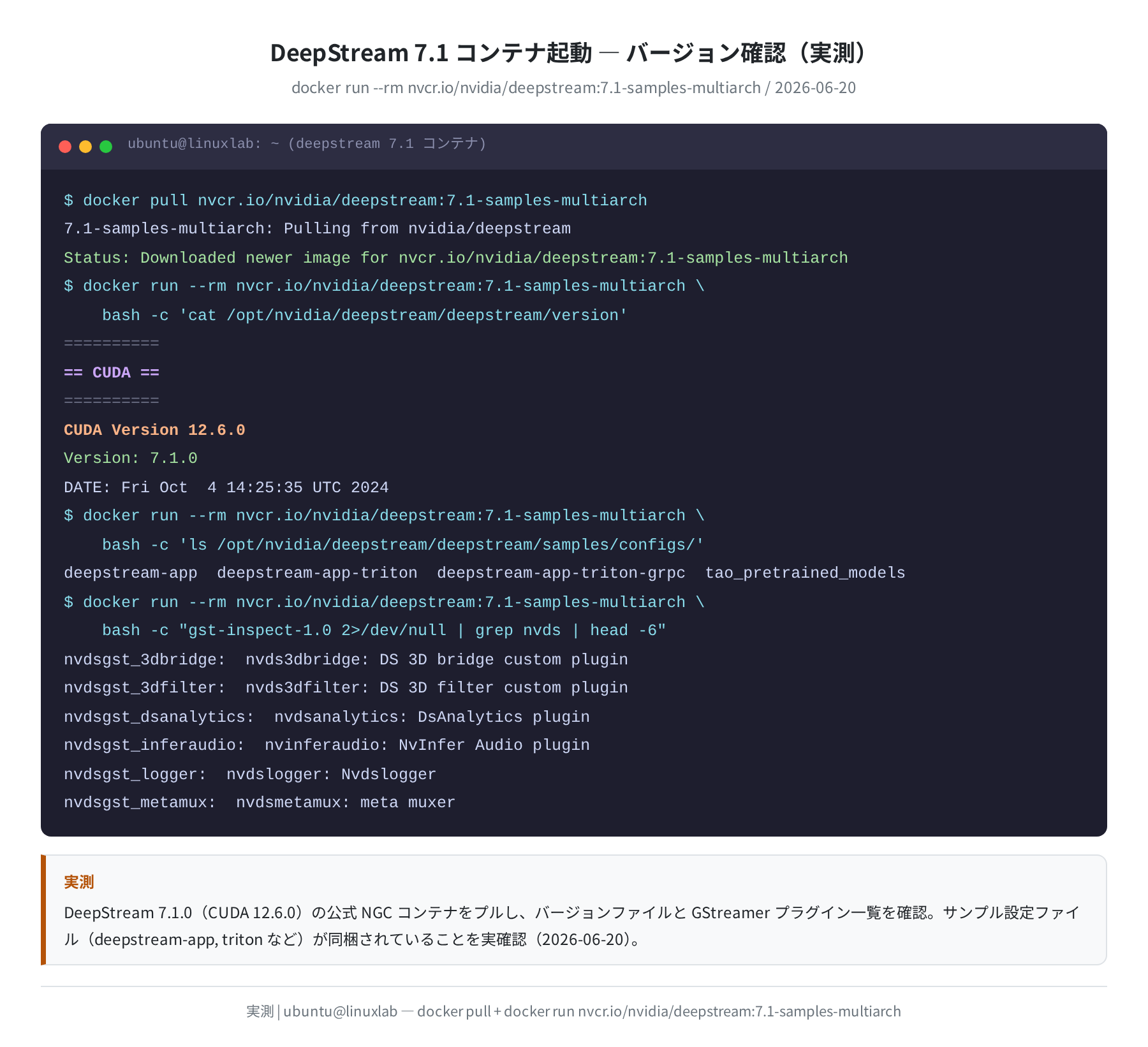Click the 'cat /opt/nvidia/deepstream/deepstream/version' command line
1148x1047 pixels.
[x=365, y=315]
